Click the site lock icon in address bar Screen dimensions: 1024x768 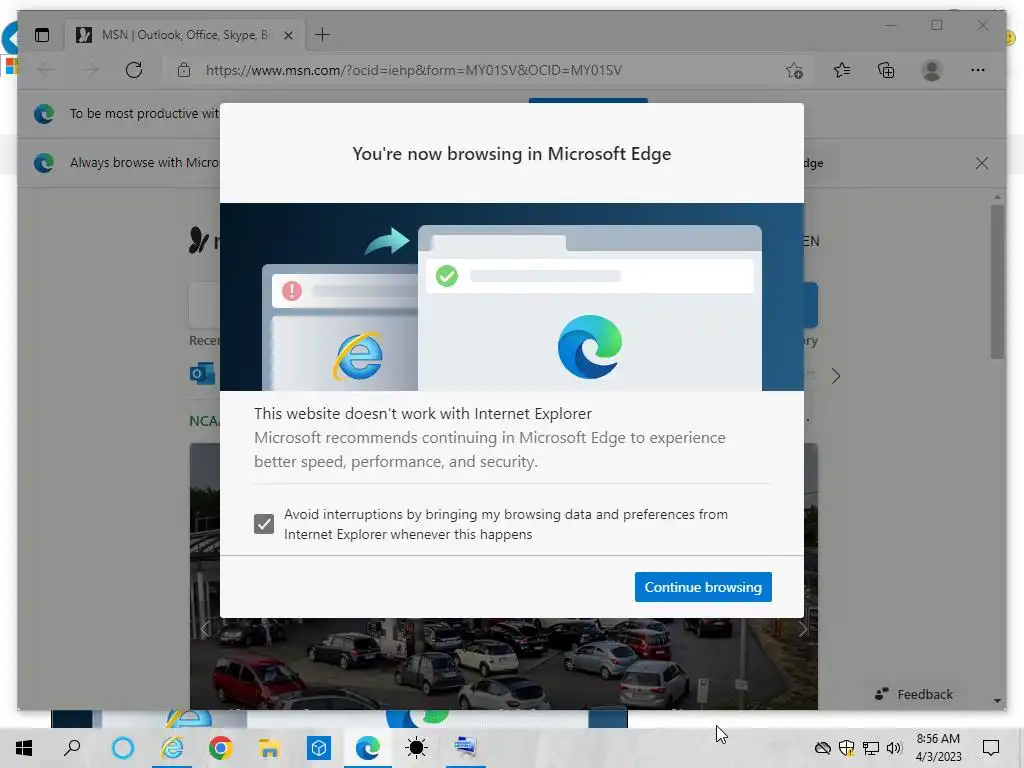tap(184, 70)
